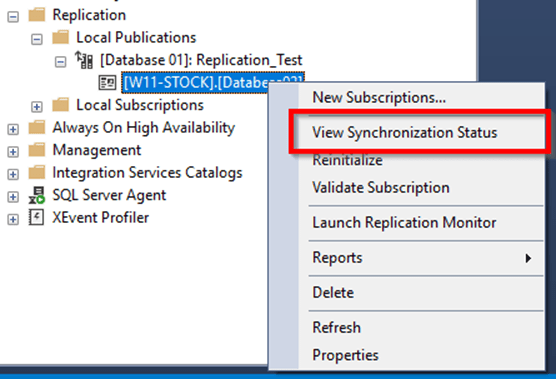Click the Local Publications folder icon

tap(61, 37)
